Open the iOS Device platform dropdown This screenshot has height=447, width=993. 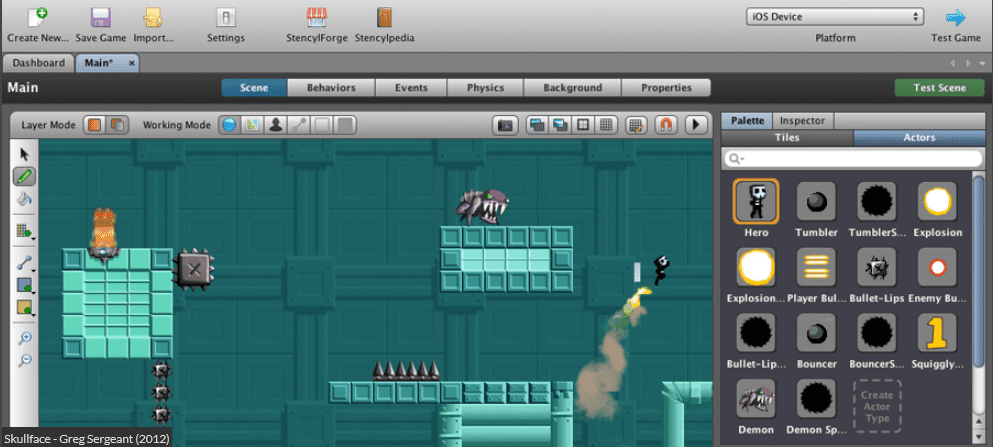[835, 17]
